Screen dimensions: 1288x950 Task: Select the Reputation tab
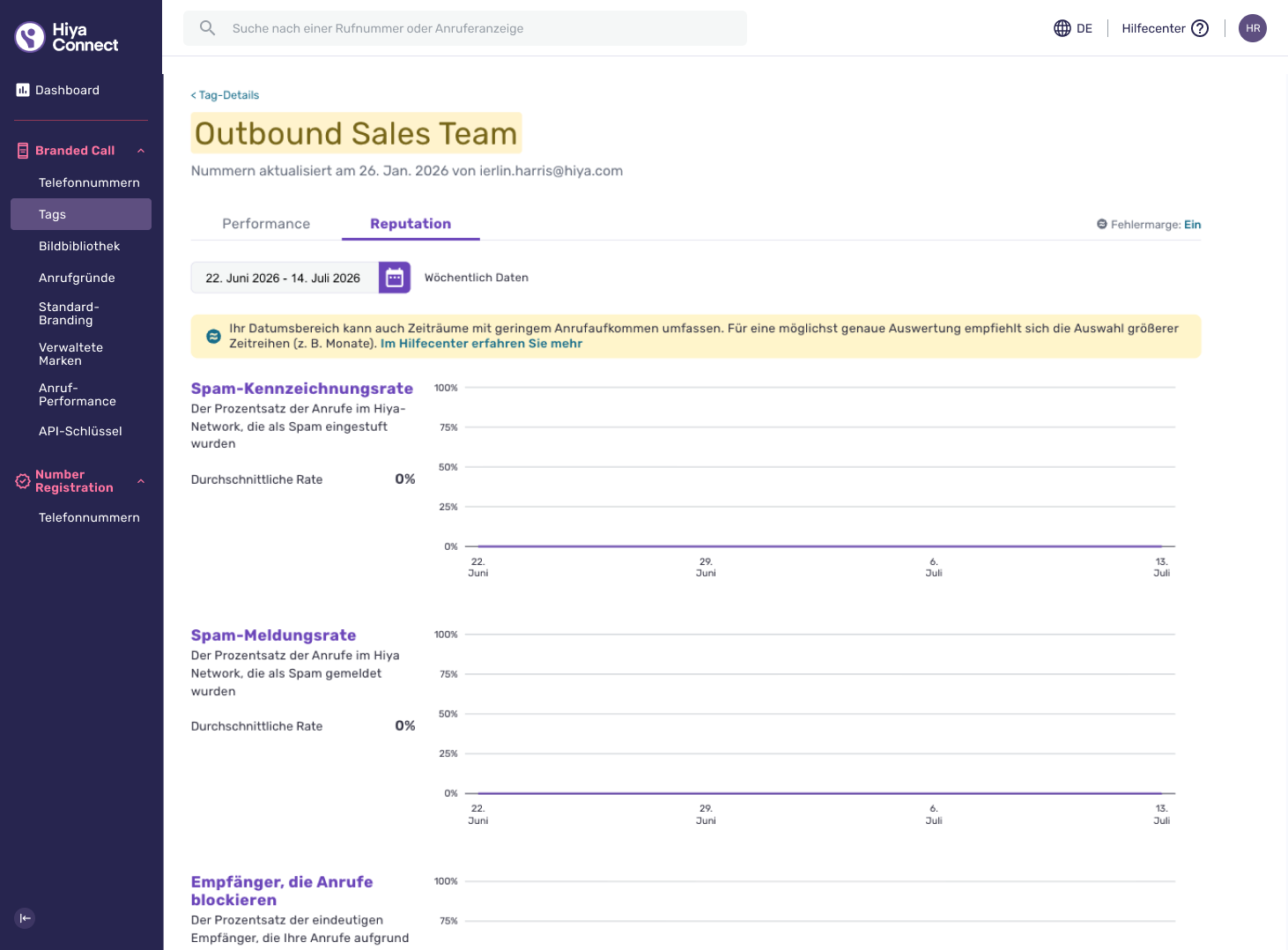[411, 224]
